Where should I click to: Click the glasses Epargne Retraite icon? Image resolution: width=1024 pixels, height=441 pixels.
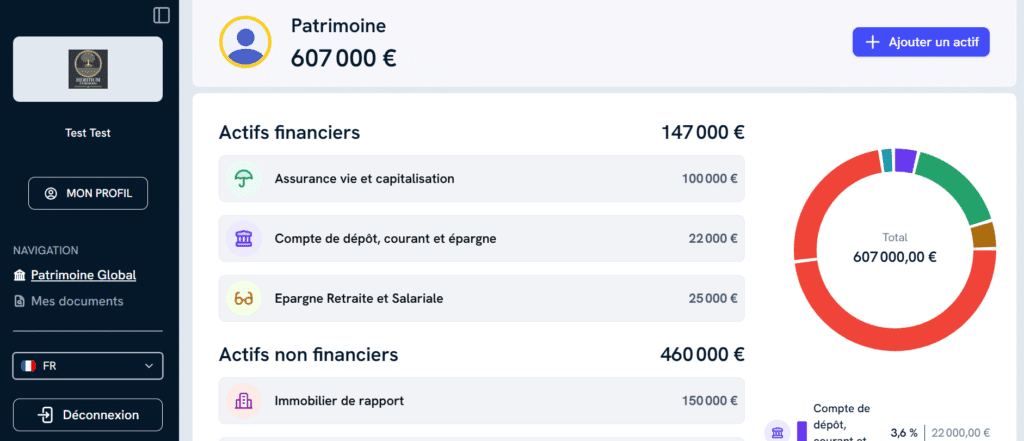[242, 298]
